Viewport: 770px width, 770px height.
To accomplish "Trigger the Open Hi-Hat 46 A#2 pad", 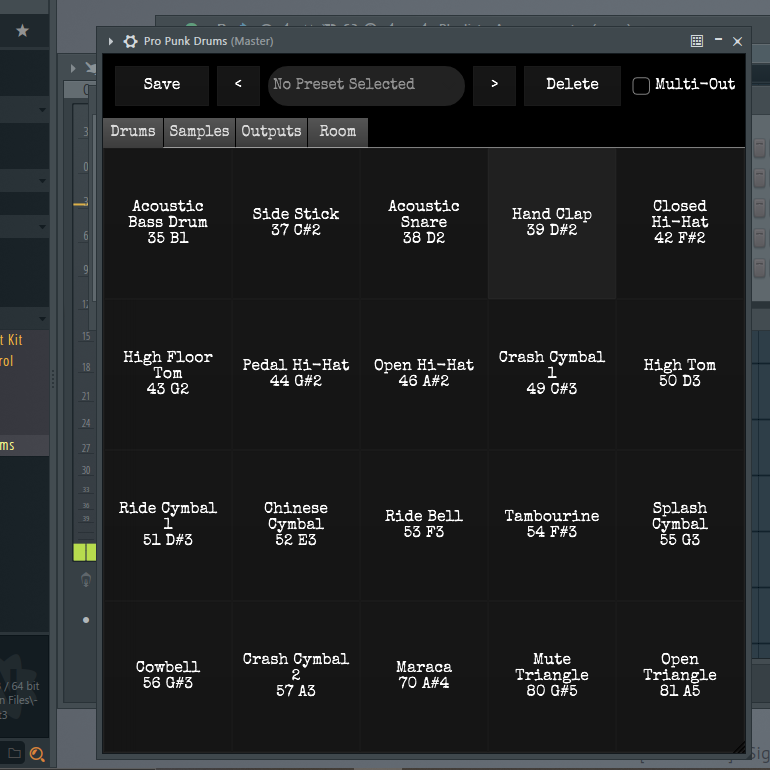I will 424,374.
